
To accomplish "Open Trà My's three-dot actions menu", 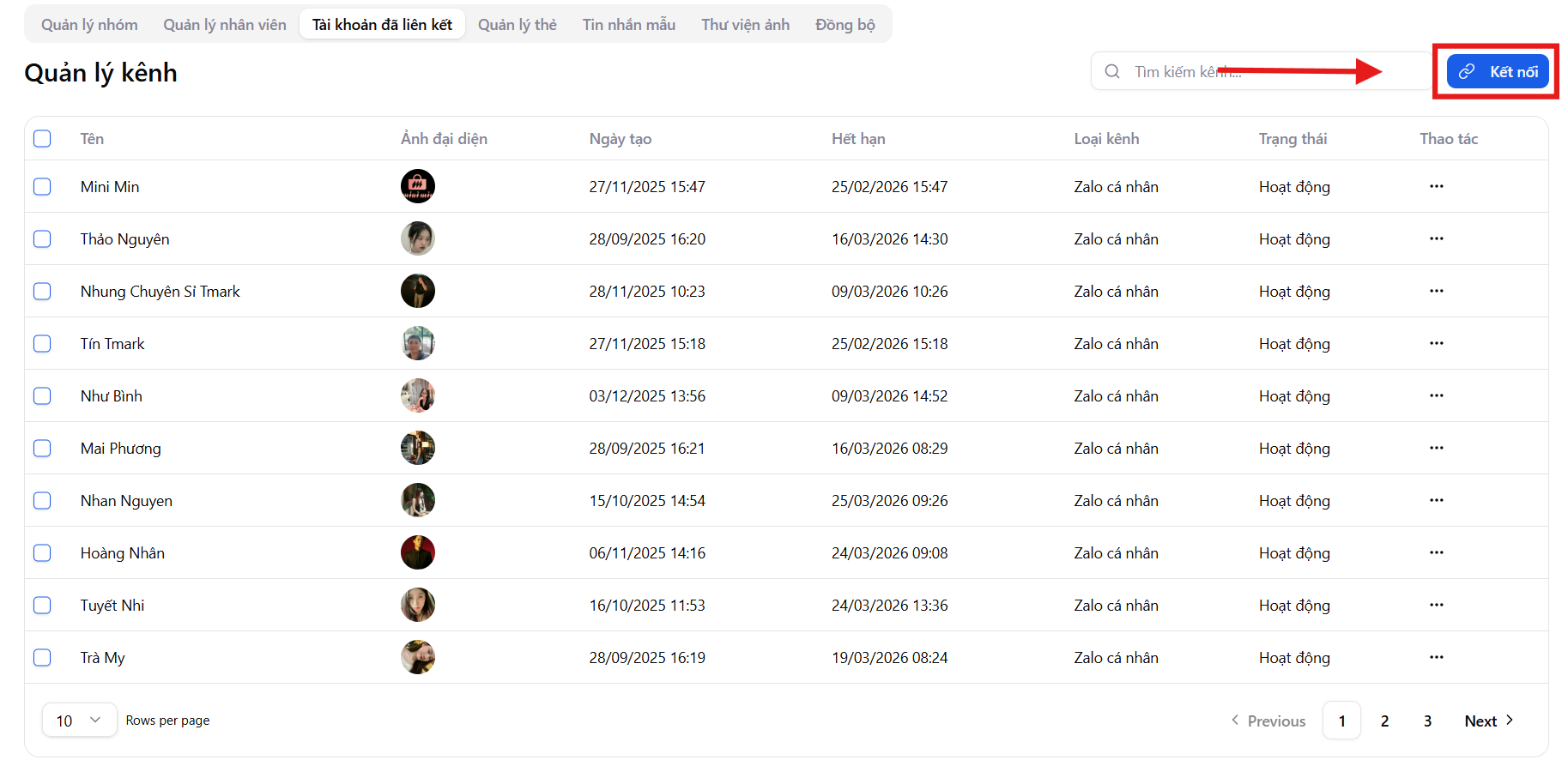I will point(1436,657).
